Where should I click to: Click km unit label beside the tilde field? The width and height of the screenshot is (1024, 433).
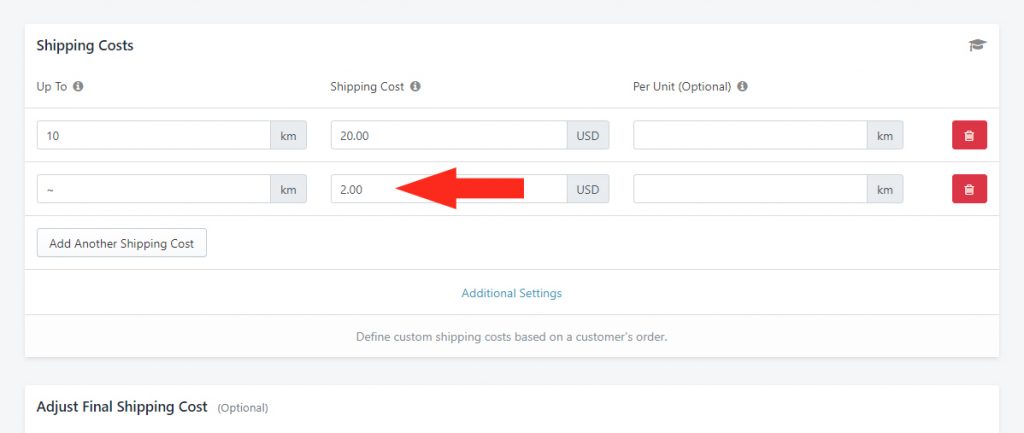[289, 189]
